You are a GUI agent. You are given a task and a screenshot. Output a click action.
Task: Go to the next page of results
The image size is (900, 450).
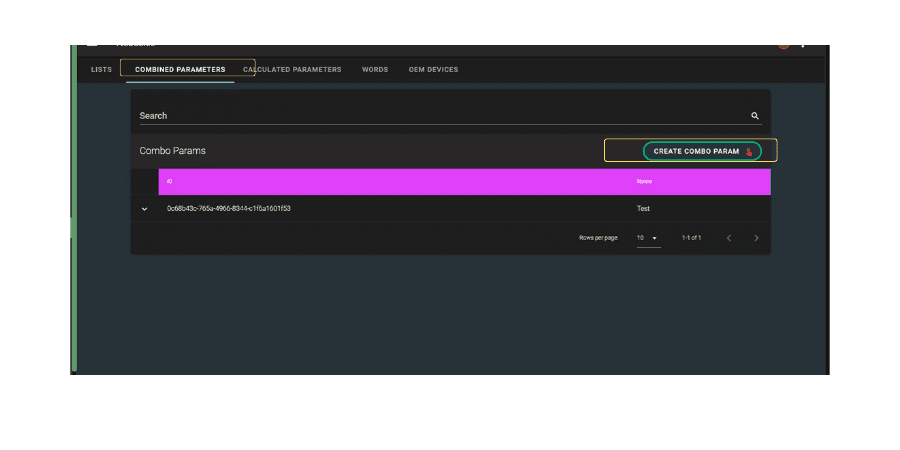(x=756, y=238)
